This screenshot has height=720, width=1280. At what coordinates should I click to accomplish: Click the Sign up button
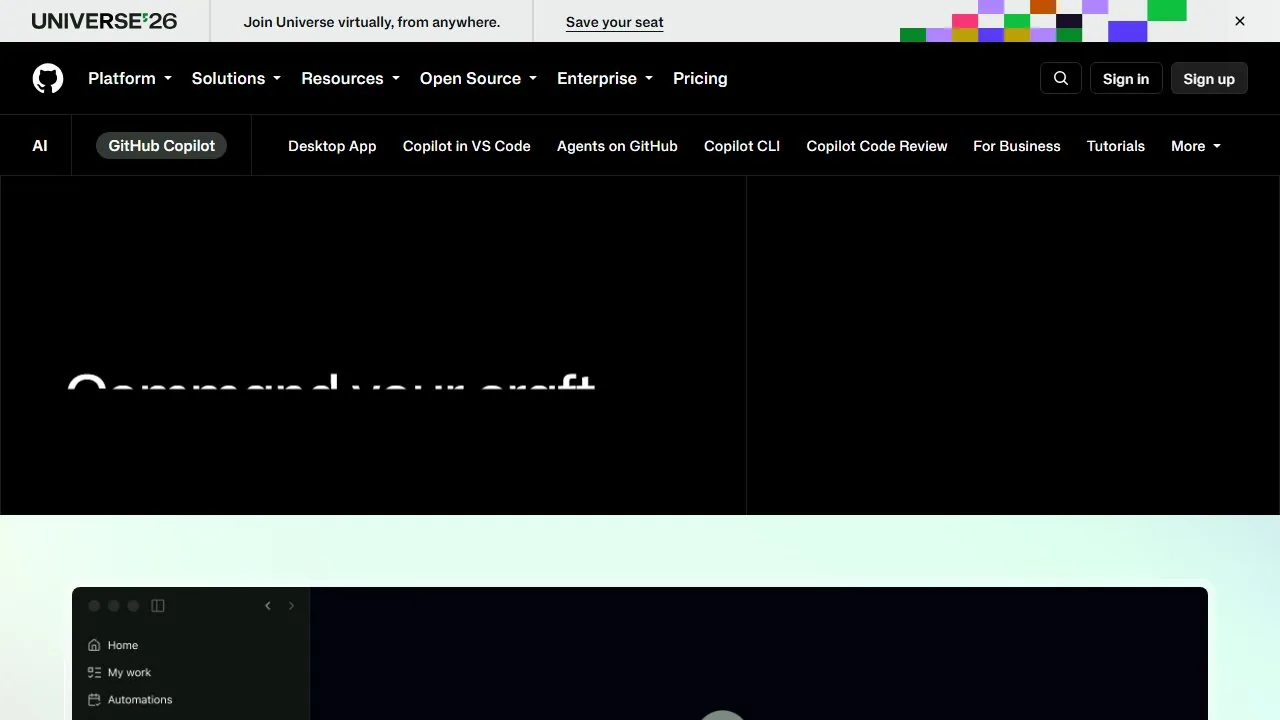(x=1209, y=79)
